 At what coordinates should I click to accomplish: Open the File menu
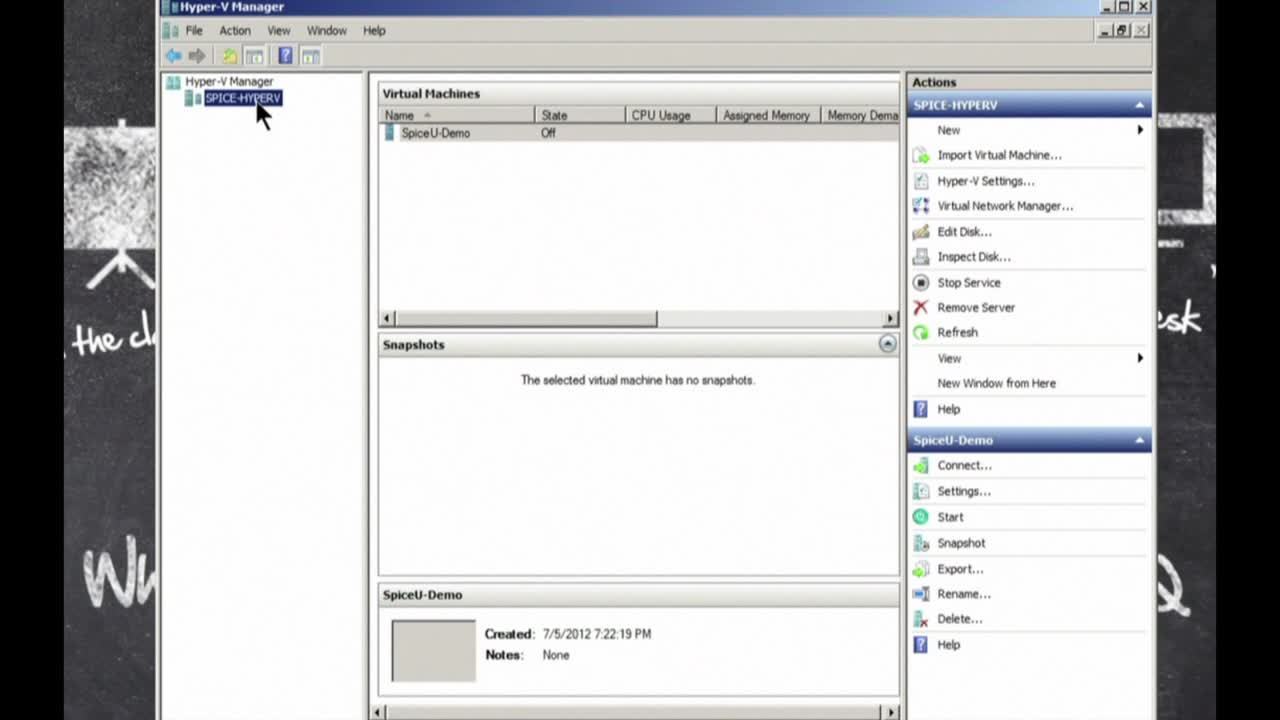pyautogui.click(x=194, y=31)
